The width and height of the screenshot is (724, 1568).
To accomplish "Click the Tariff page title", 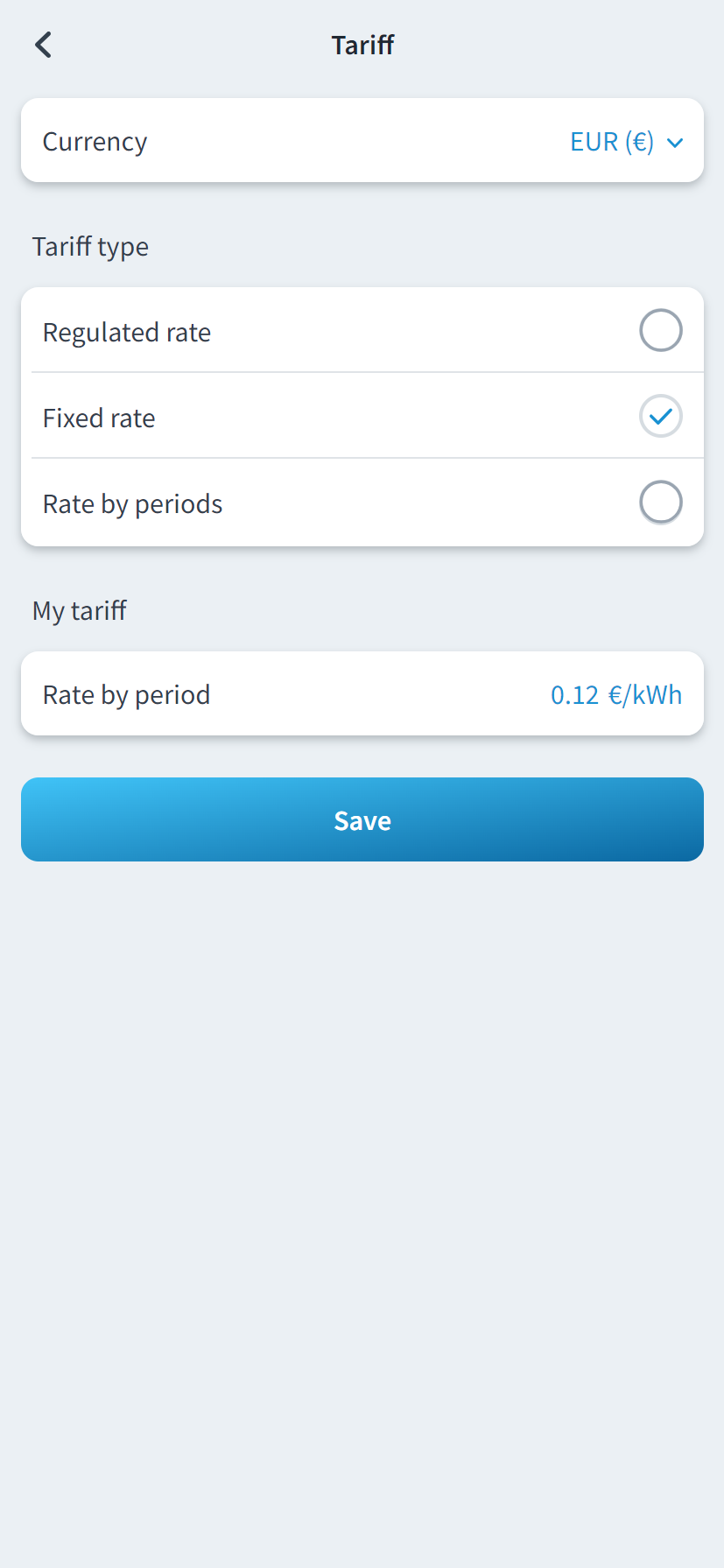I will (362, 45).
